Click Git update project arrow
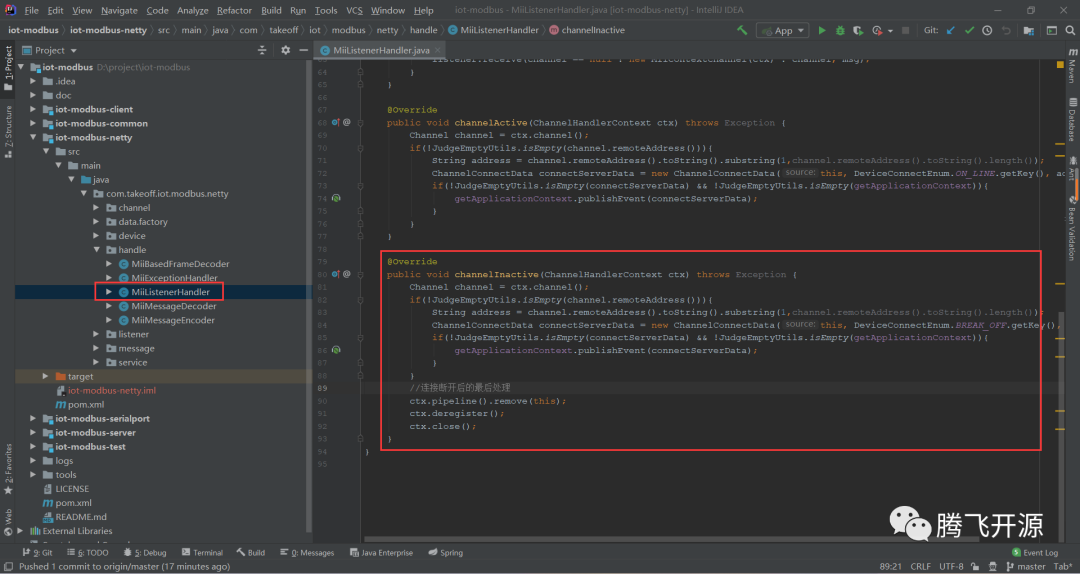 [950, 30]
